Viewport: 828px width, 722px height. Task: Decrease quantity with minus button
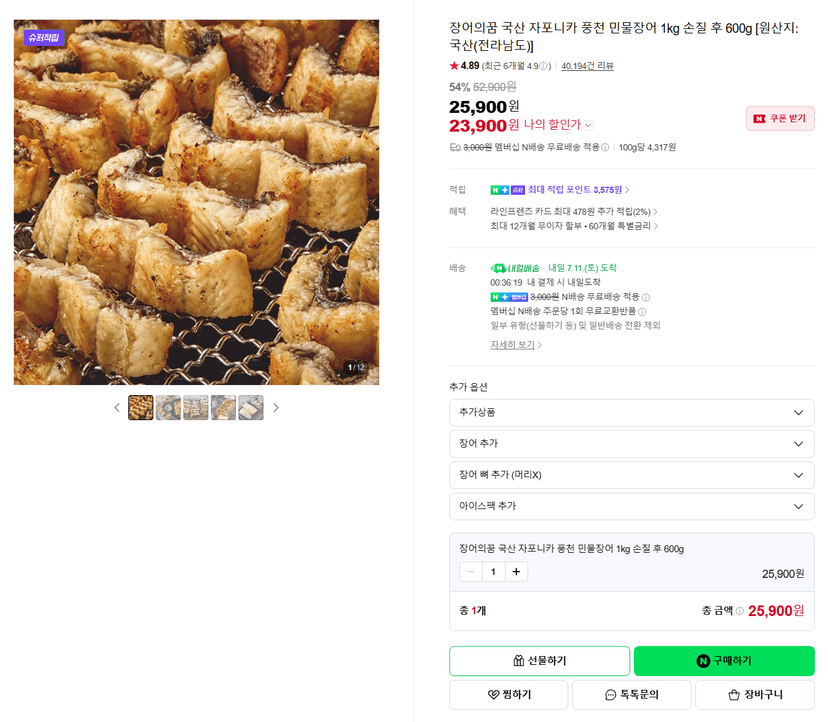pos(471,571)
